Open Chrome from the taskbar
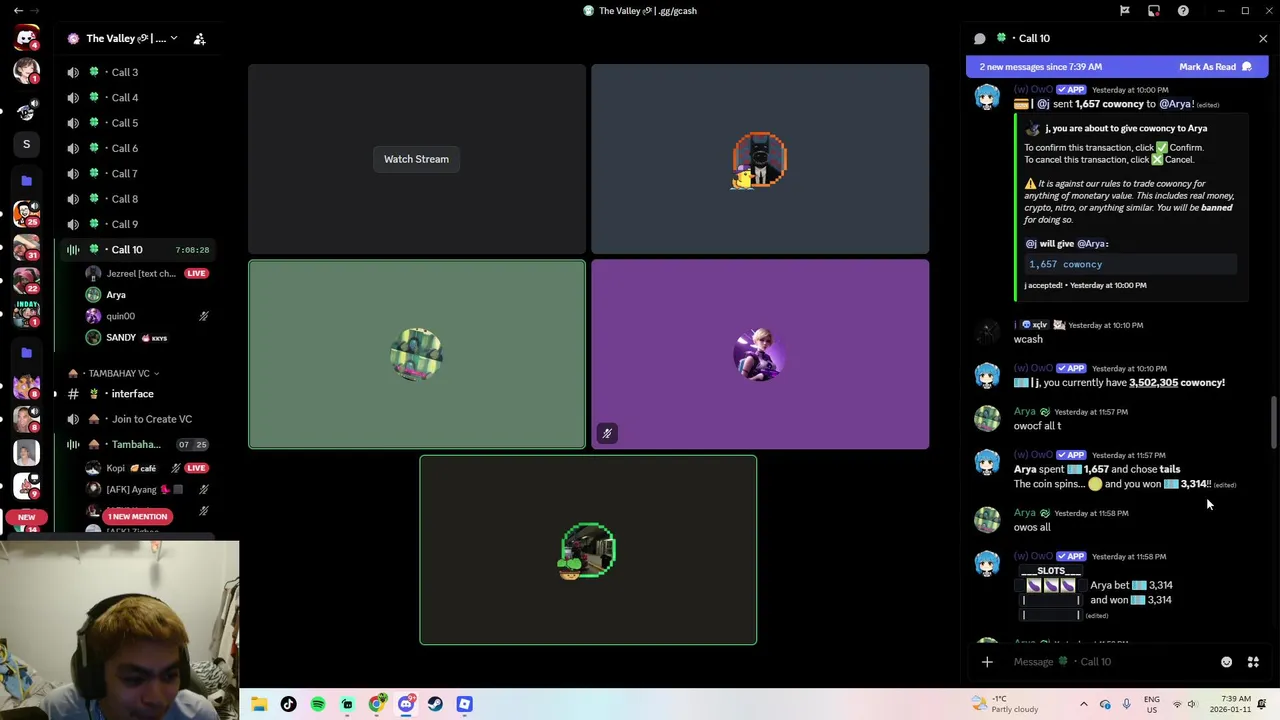Screen dimensions: 1280x720 (376, 704)
